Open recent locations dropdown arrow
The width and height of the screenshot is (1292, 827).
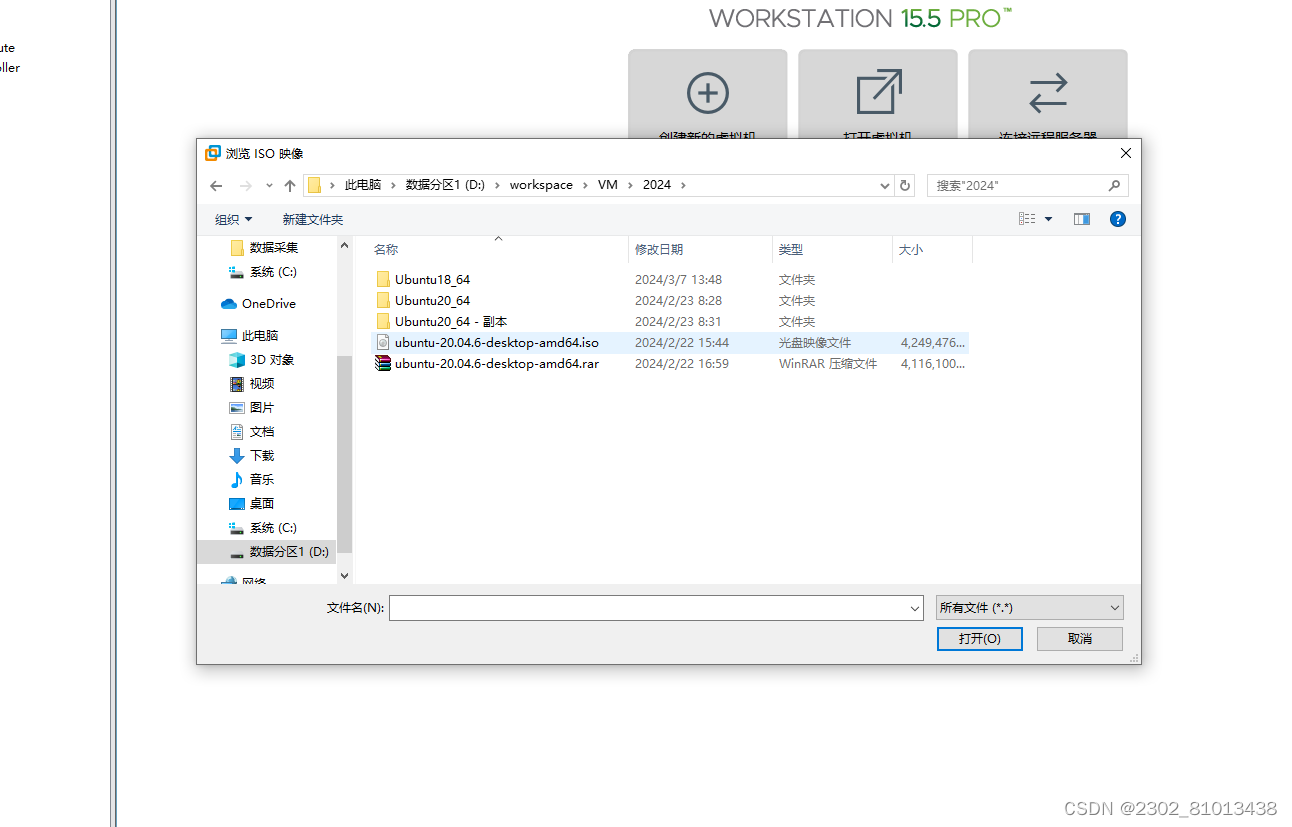pyautogui.click(x=269, y=186)
